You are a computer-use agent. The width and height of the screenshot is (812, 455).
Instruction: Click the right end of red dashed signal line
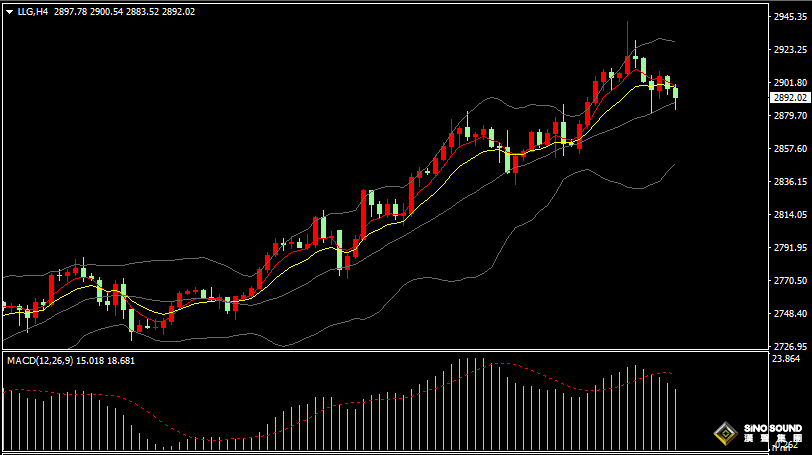tap(672, 373)
